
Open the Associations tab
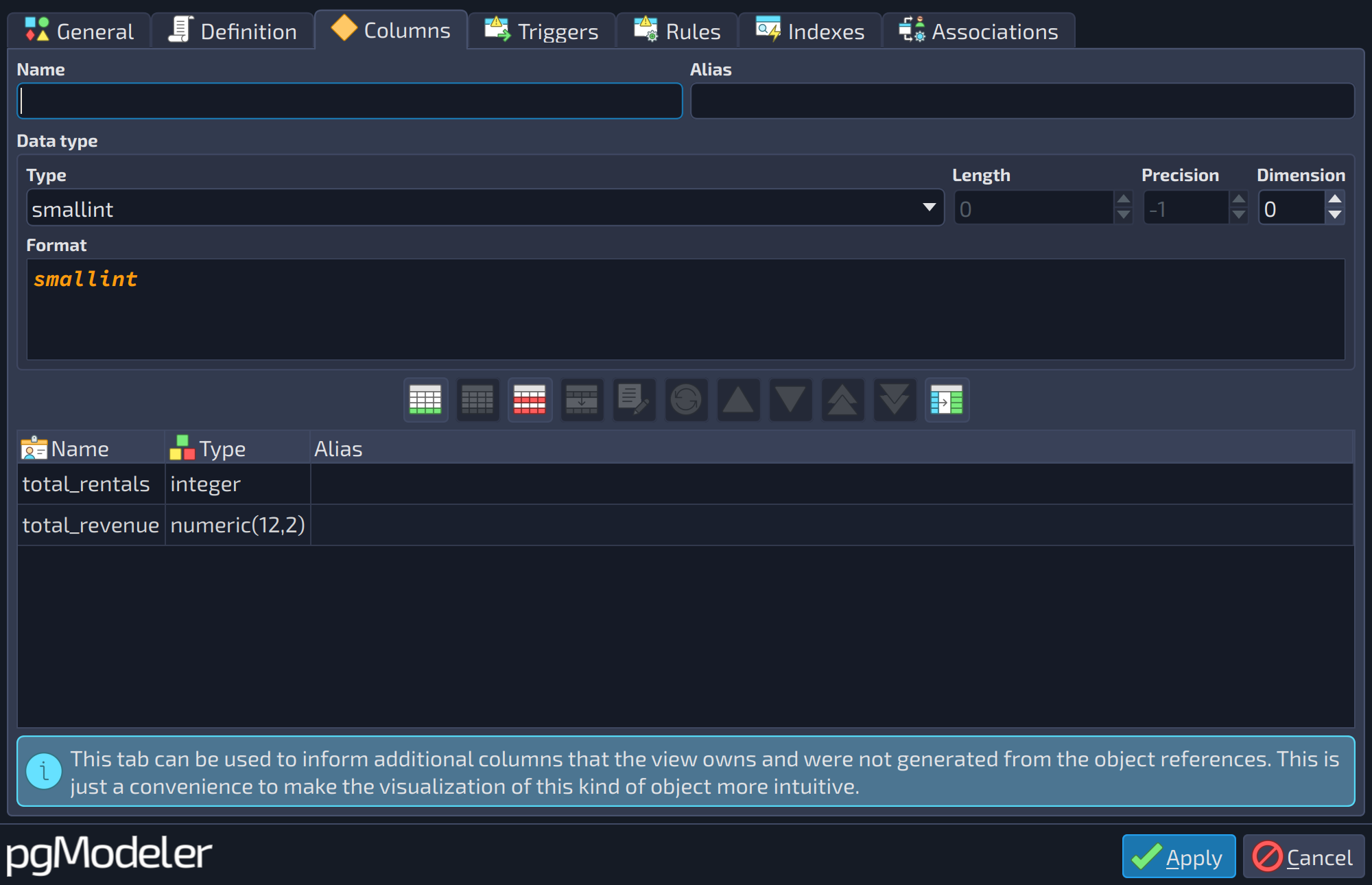(x=978, y=32)
